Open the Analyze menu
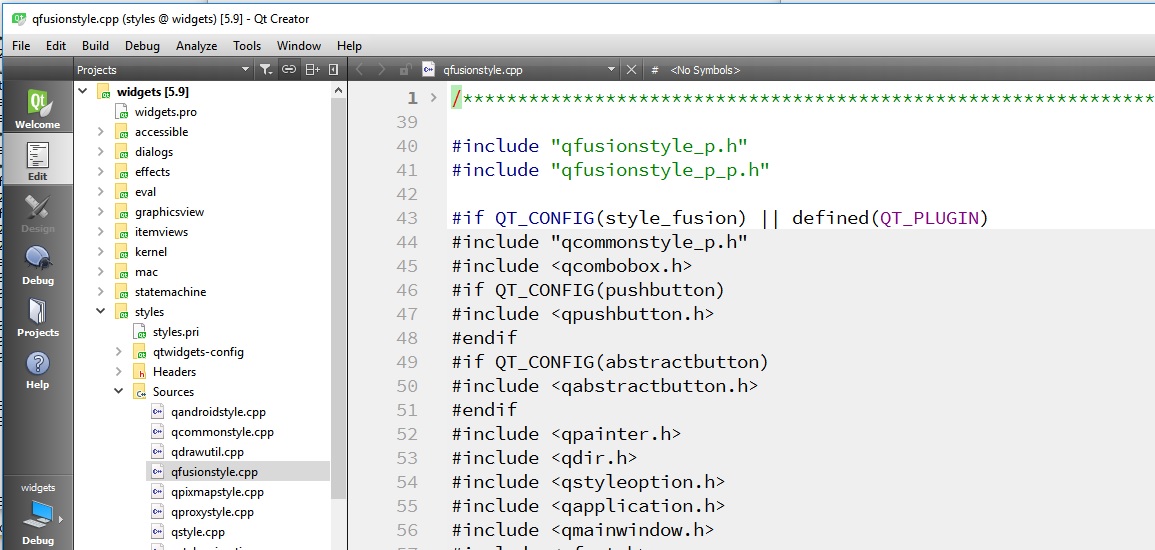1155x550 pixels. tap(196, 46)
